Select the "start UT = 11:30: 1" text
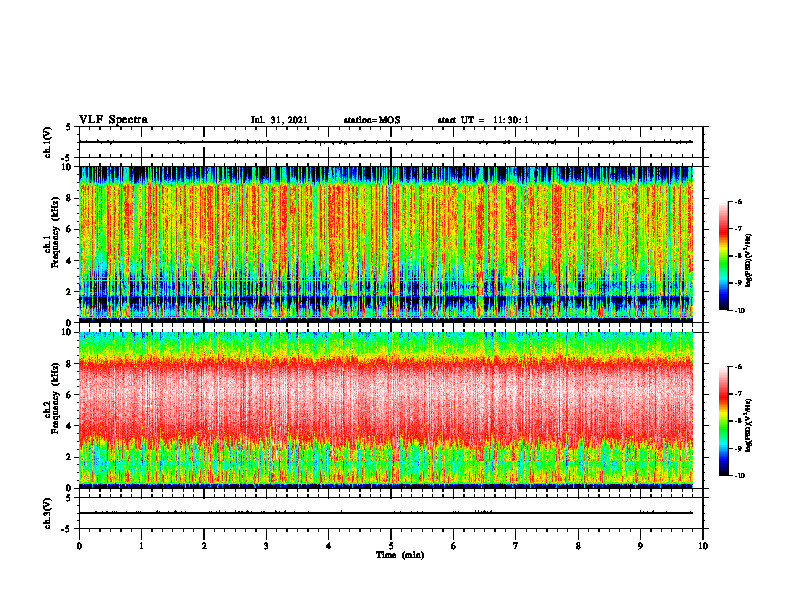 pos(483,120)
